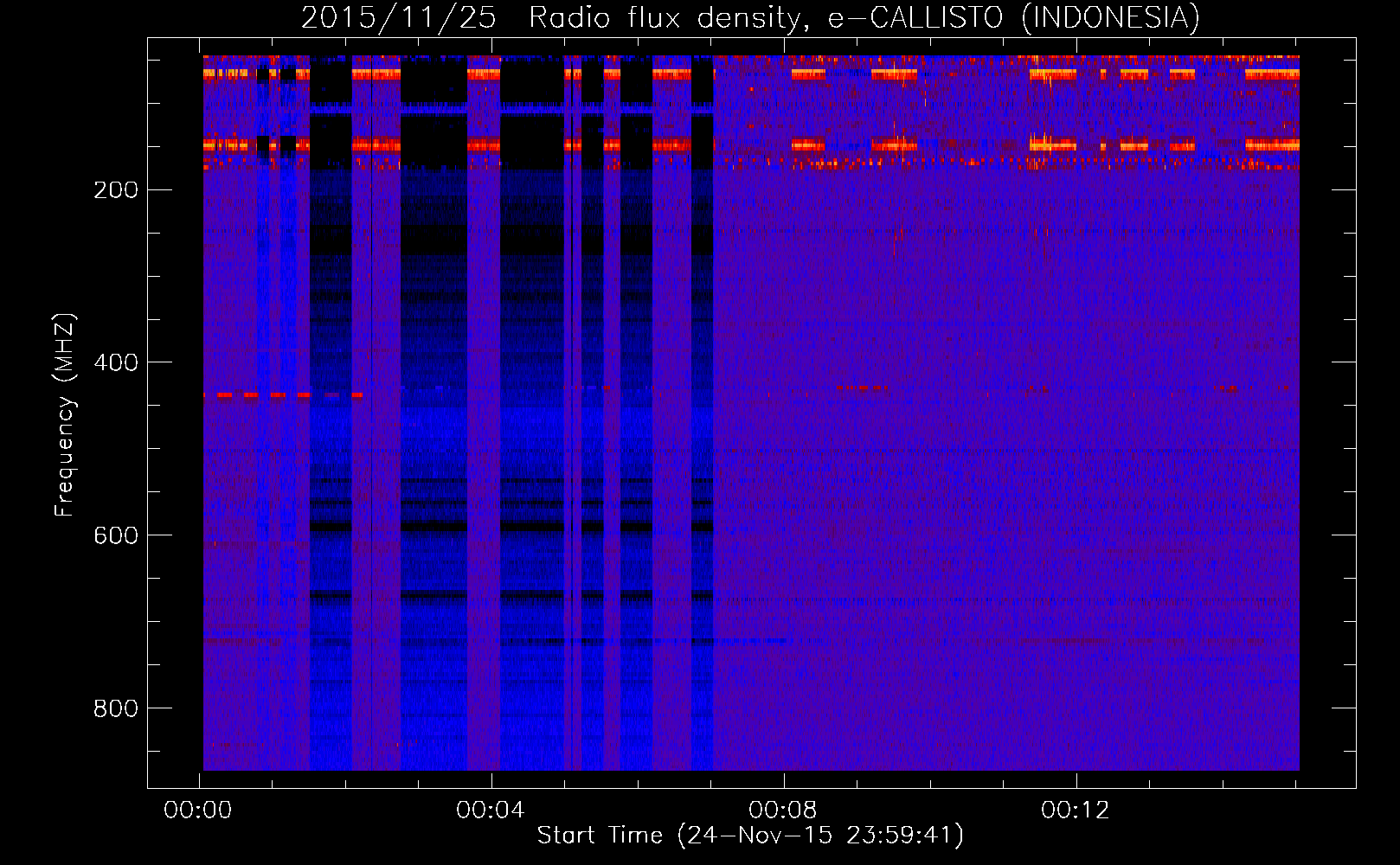
Task: Click the "00:00" time tick label
Action: 198,811
